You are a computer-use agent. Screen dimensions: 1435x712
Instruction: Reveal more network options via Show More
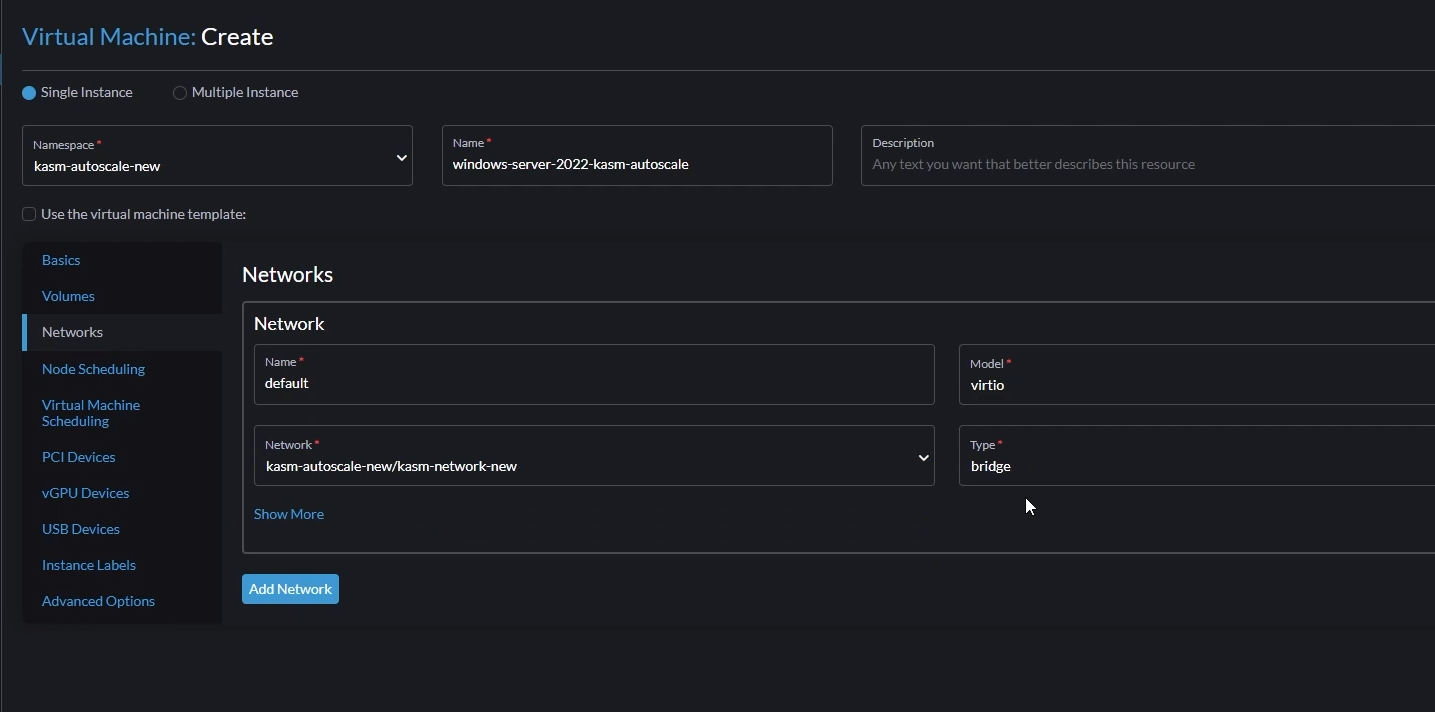click(x=288, y=513)
